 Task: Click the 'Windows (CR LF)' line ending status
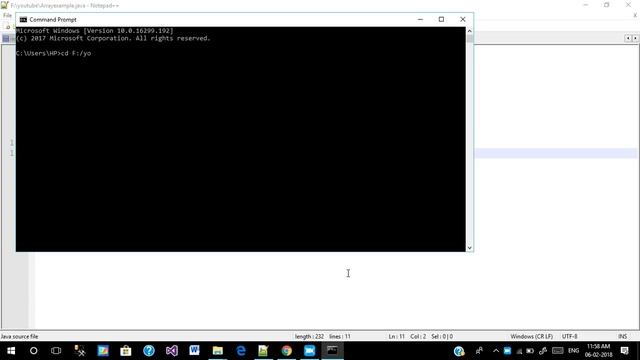[531, 337]
